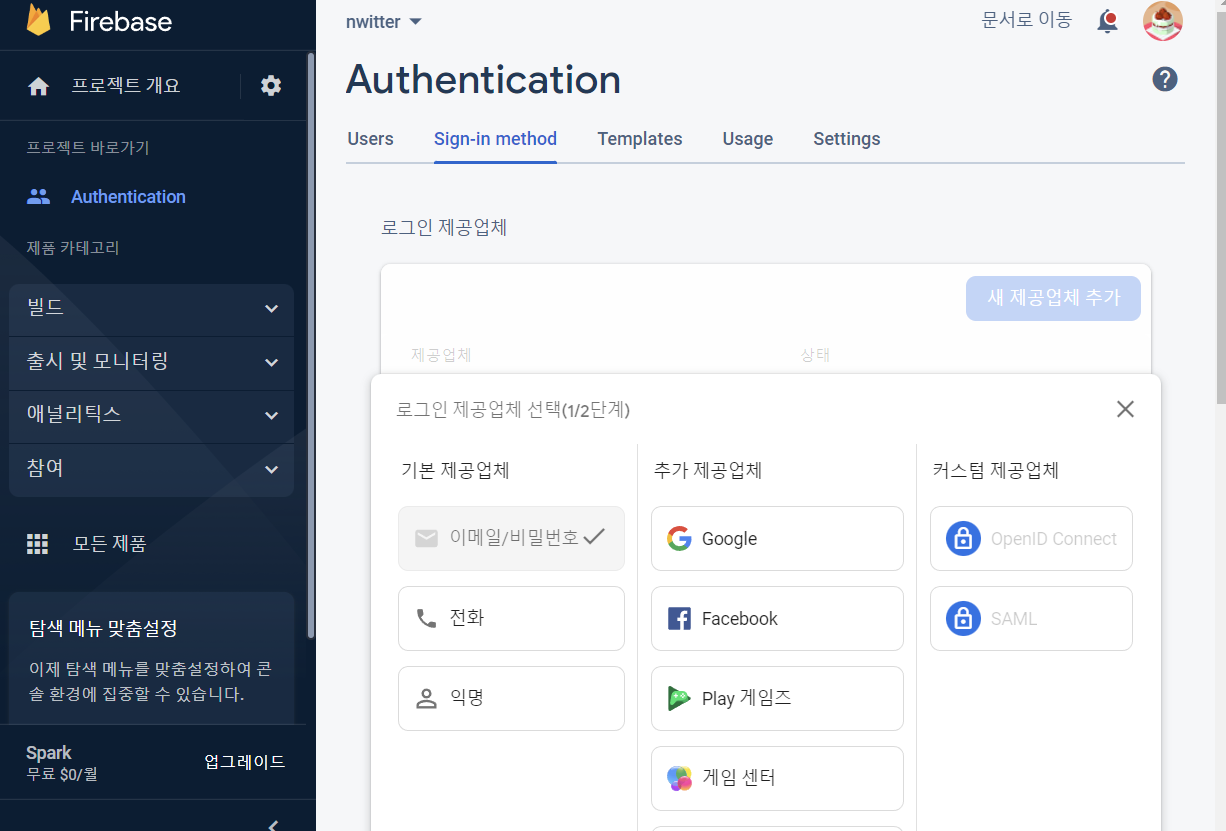This screenshot has width=1226, height=831.
Task: Click the Google logo icon
Action: (x=679, y=538)
